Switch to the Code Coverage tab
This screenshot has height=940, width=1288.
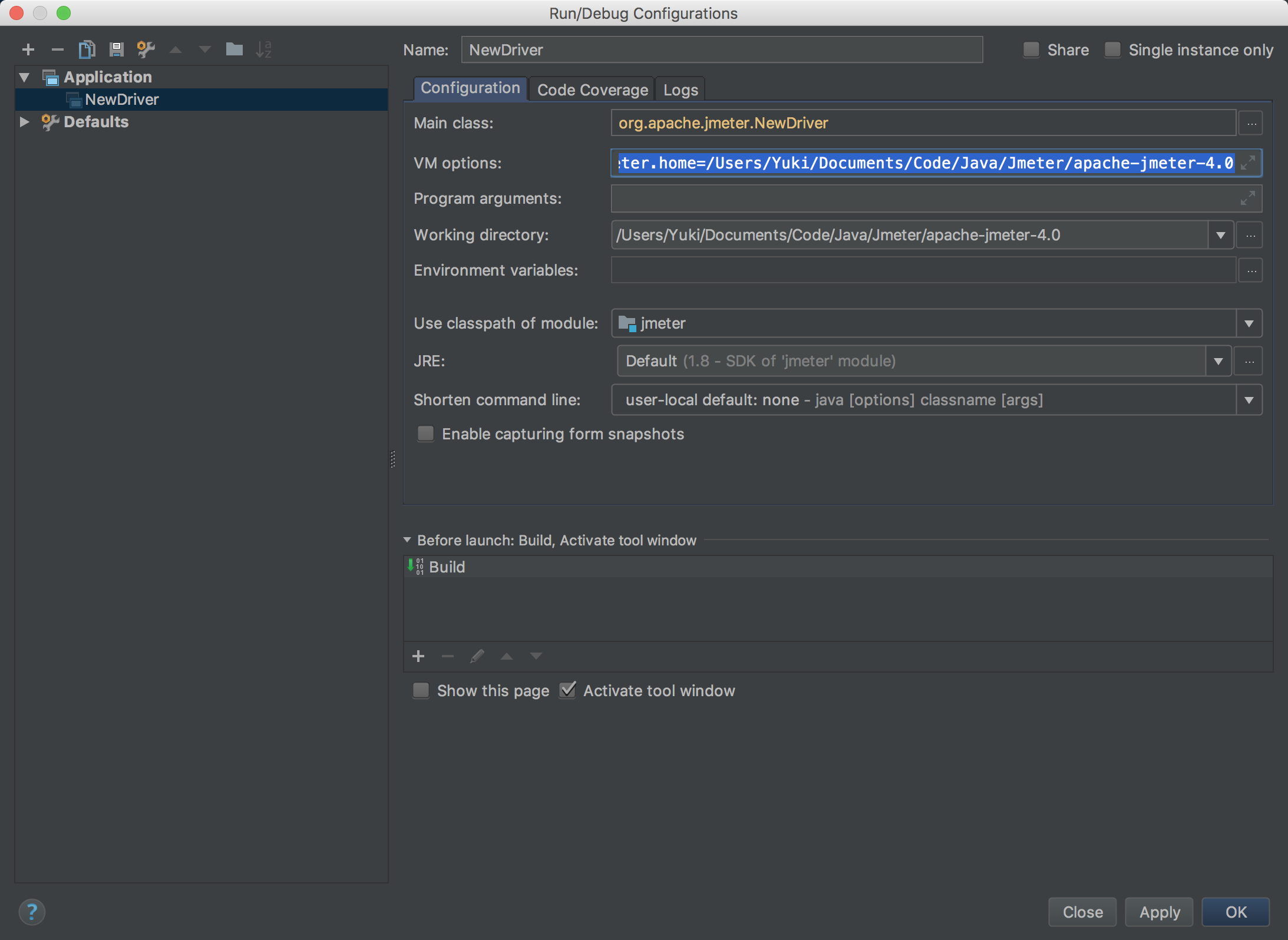(592, 90)
